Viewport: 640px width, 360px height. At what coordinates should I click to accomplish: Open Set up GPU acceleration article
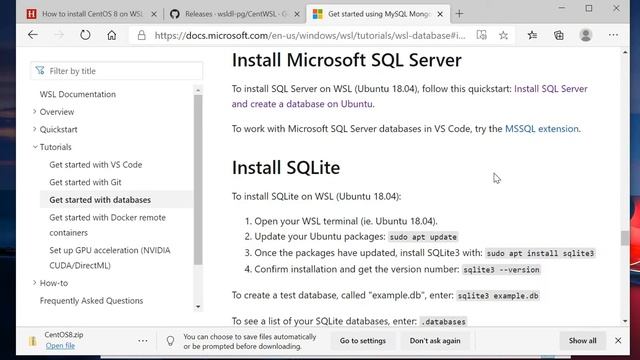pos(110,258)
